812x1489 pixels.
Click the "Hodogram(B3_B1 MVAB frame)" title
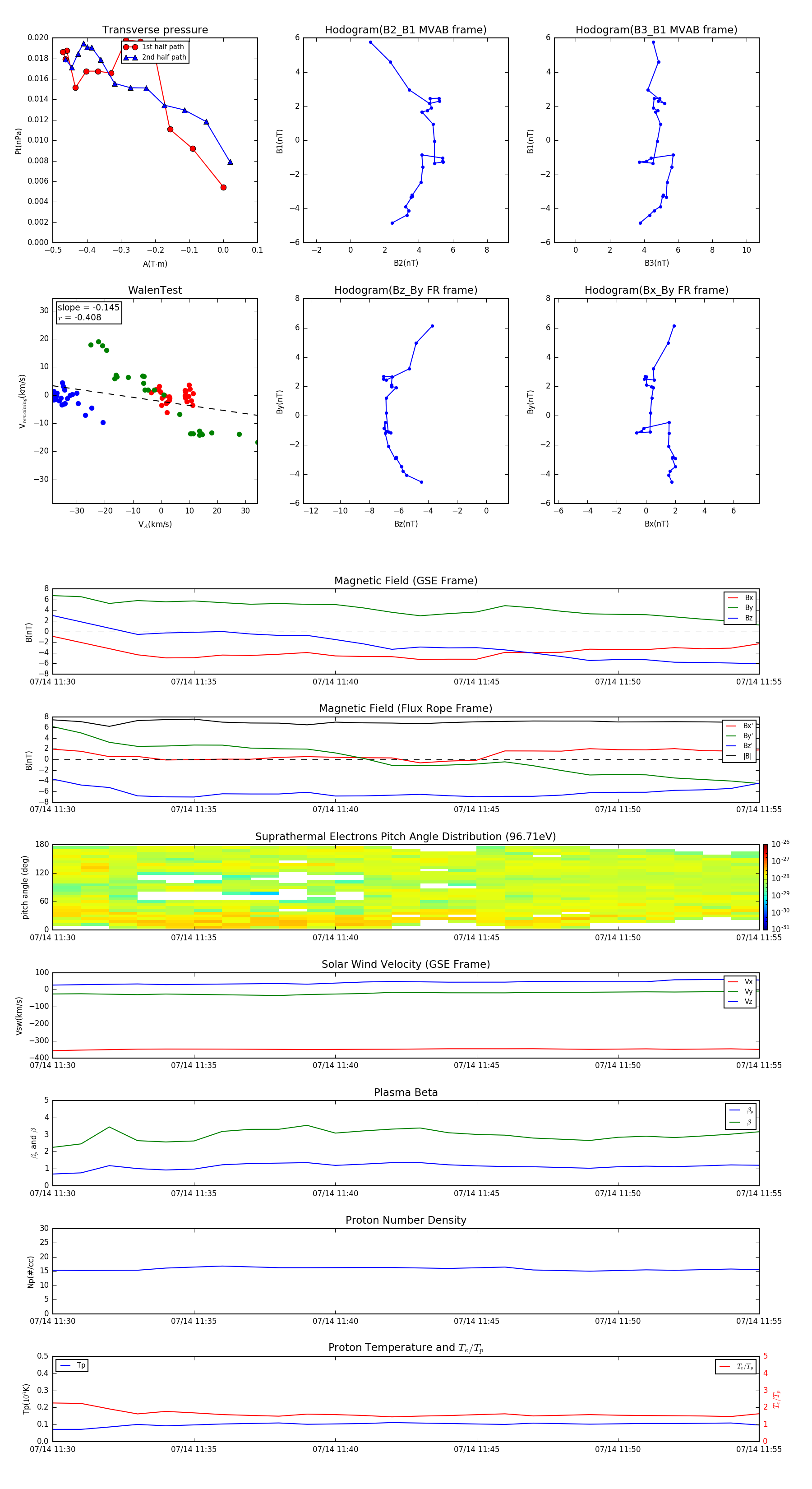point(656,30)
